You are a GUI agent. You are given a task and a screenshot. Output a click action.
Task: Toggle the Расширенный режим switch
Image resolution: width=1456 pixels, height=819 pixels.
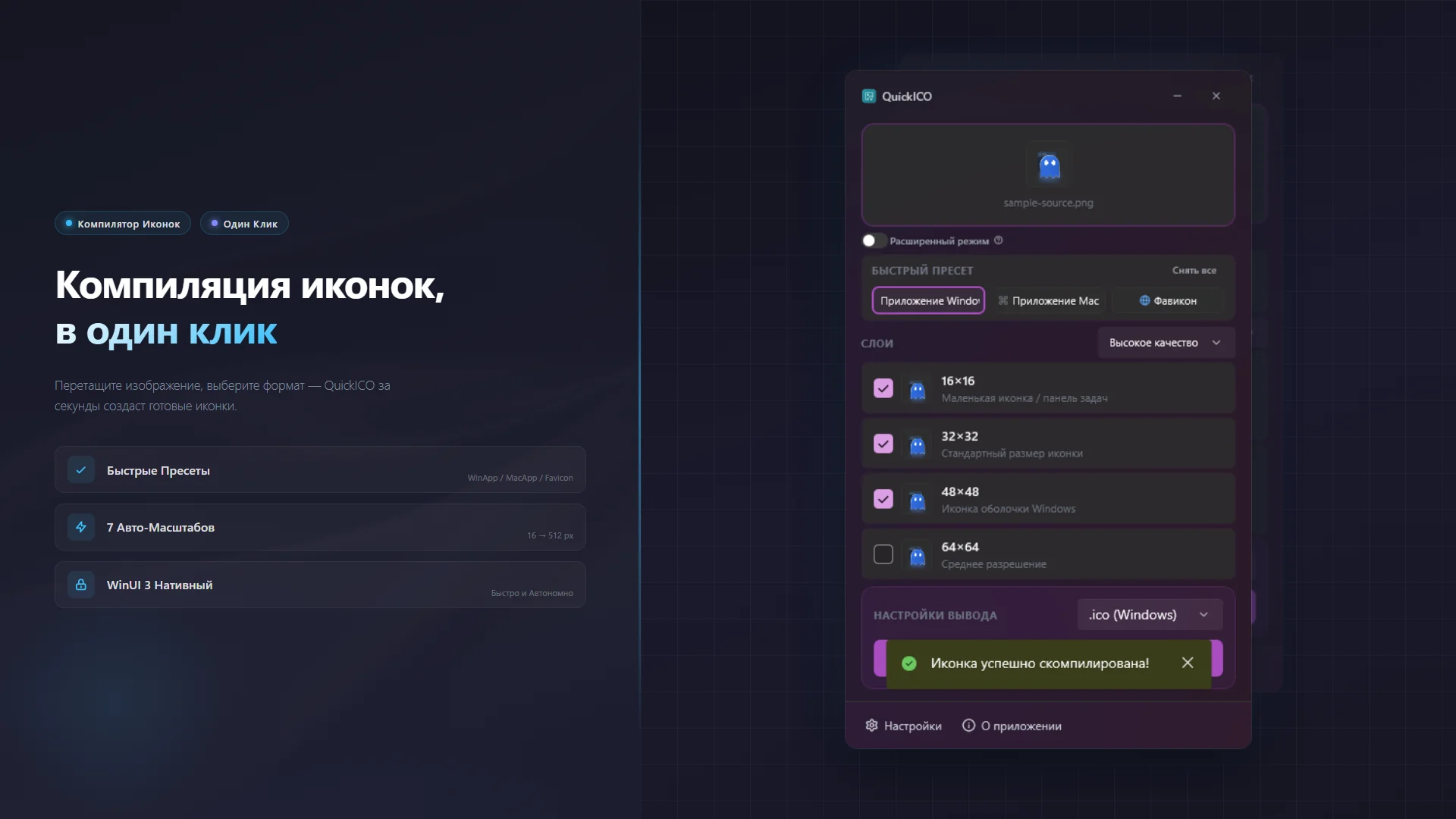coord(874,240)
